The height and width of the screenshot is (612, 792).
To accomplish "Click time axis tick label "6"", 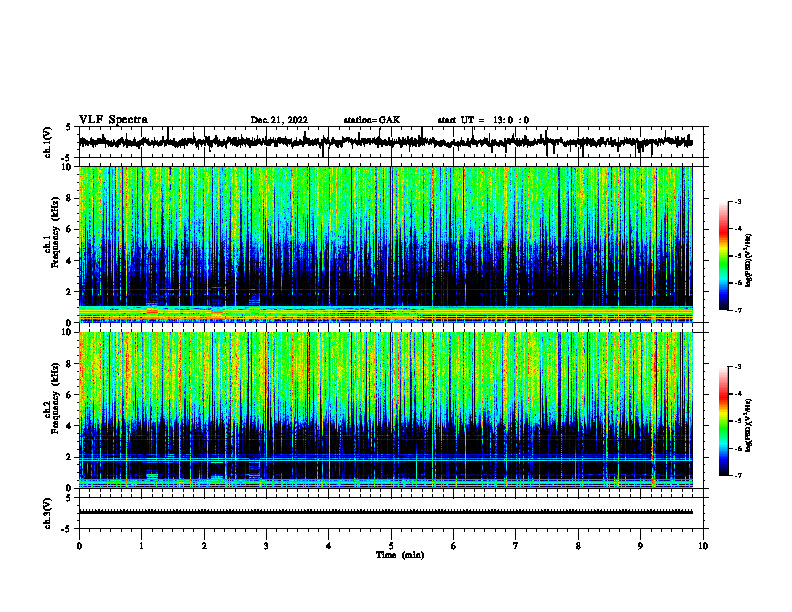I will [454, 546].
